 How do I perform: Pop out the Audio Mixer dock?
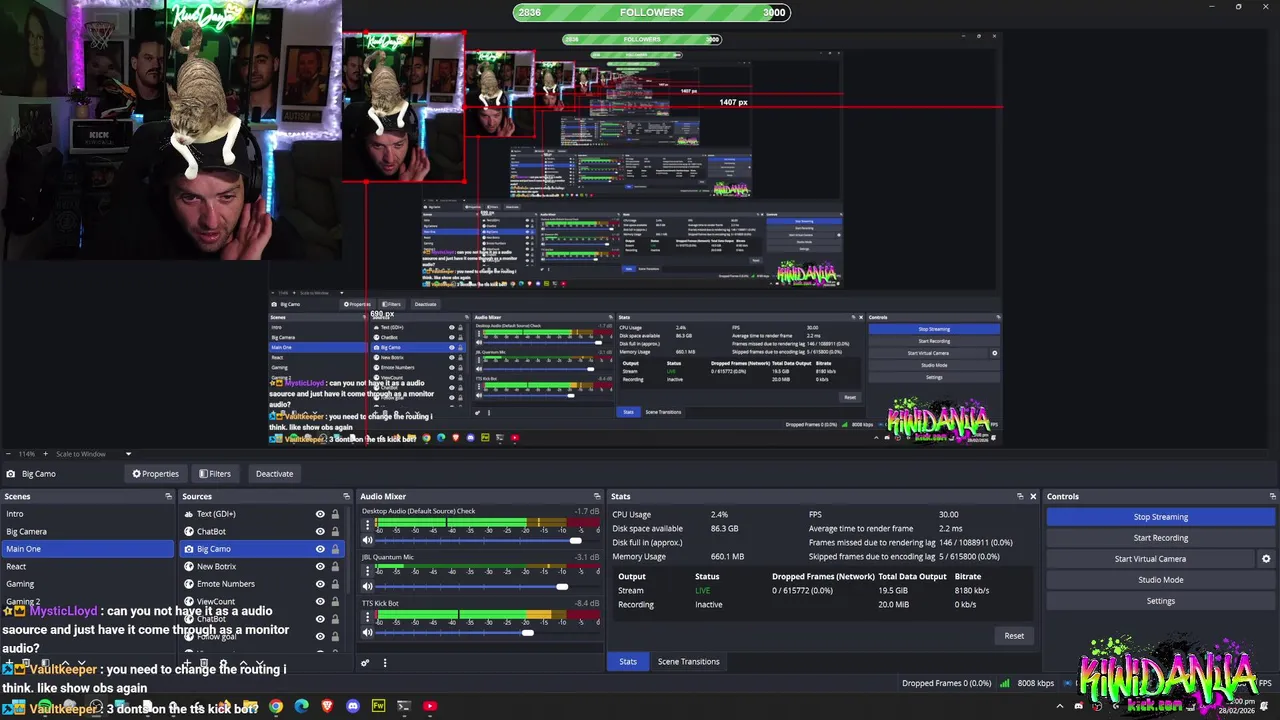click(597, 496)
